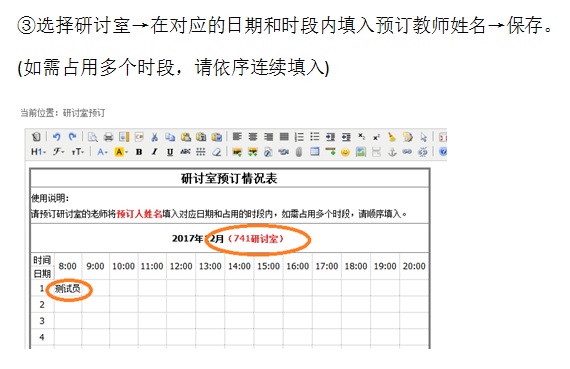Open the font family dropdown
Image resolution: width=570 pixels, height=369 pixels.
click(x=58, y=152)
